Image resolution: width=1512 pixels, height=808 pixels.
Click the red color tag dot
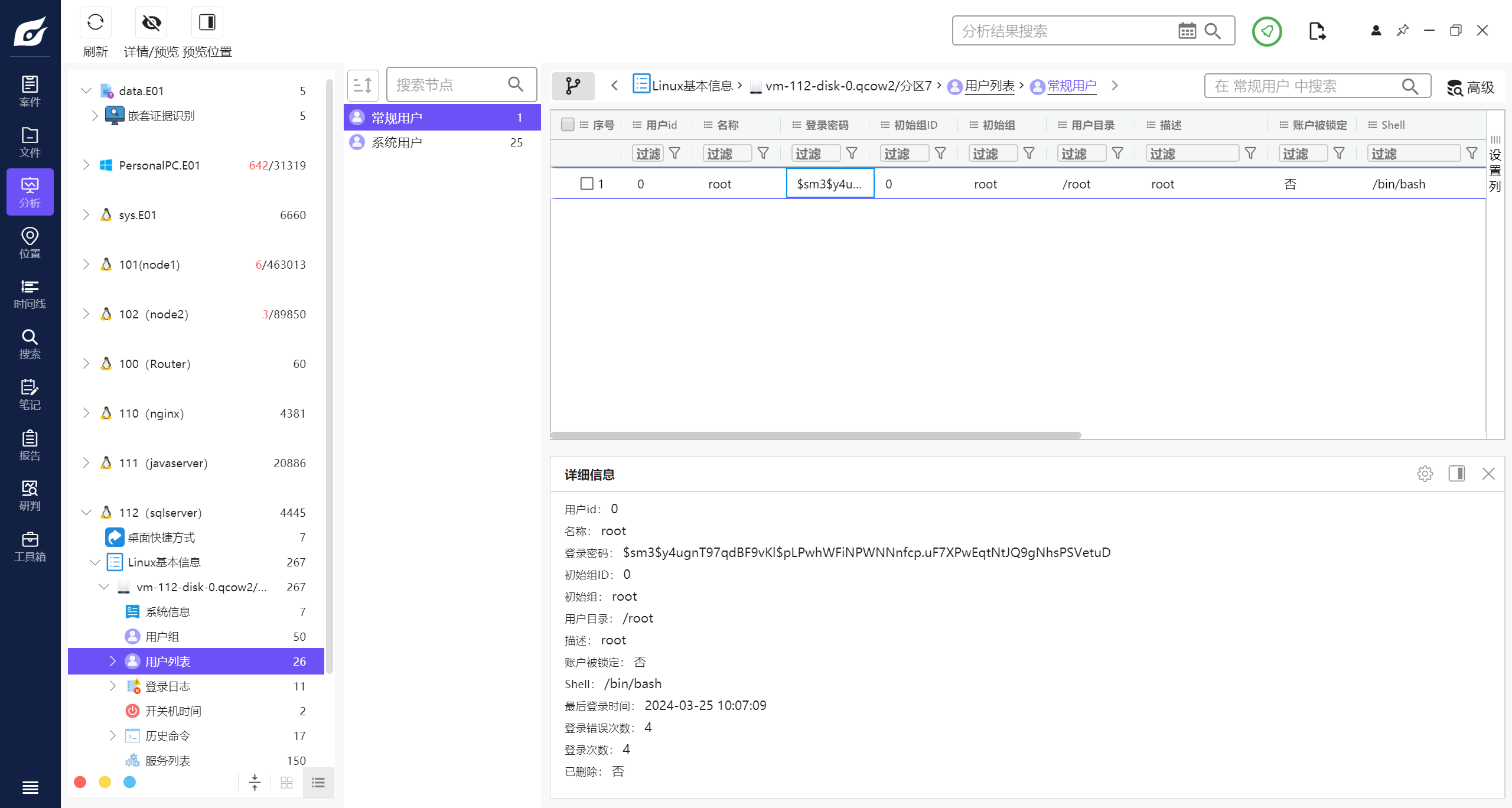tap(80, 782)
